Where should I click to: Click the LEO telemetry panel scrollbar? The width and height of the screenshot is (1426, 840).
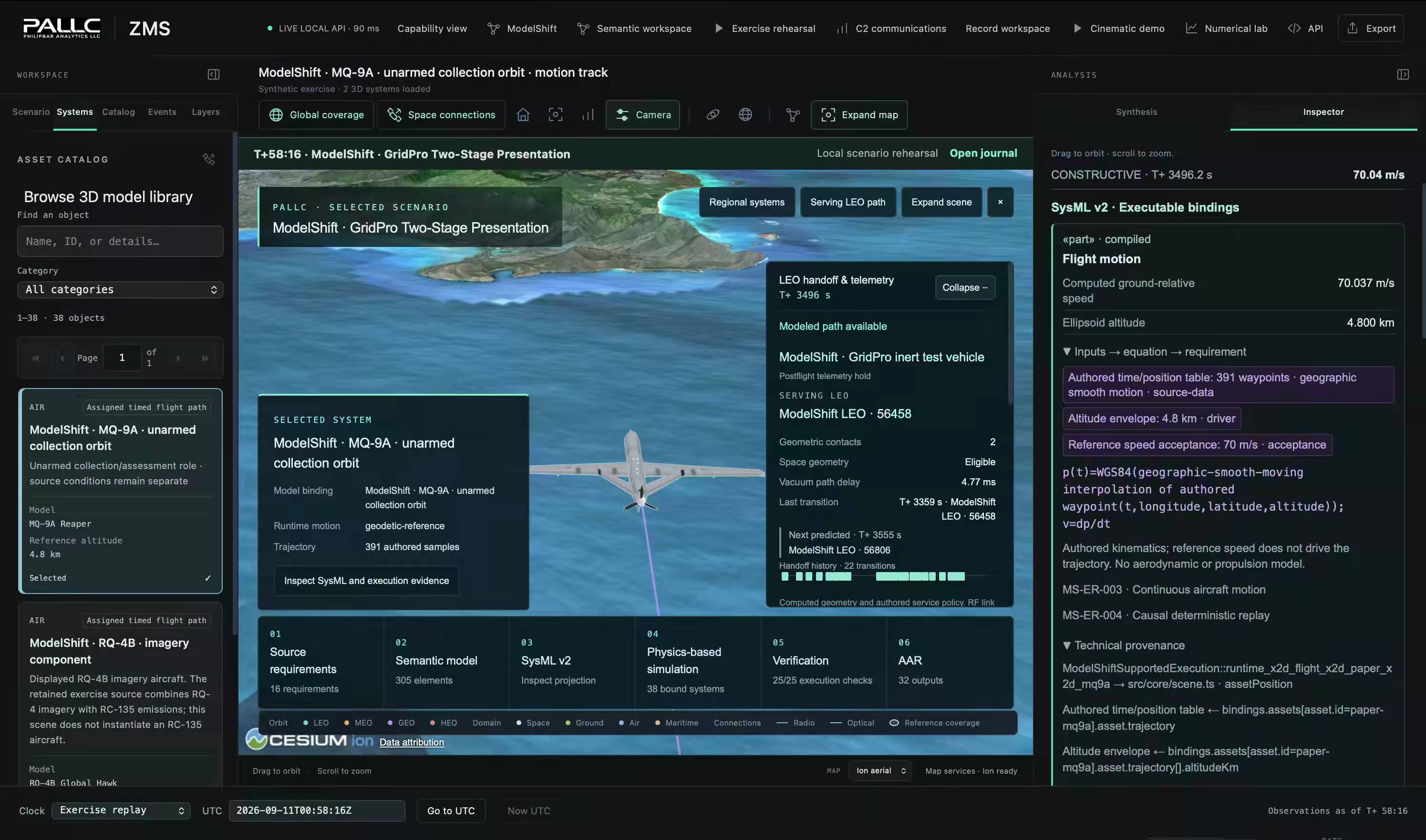coord(1011,334)
